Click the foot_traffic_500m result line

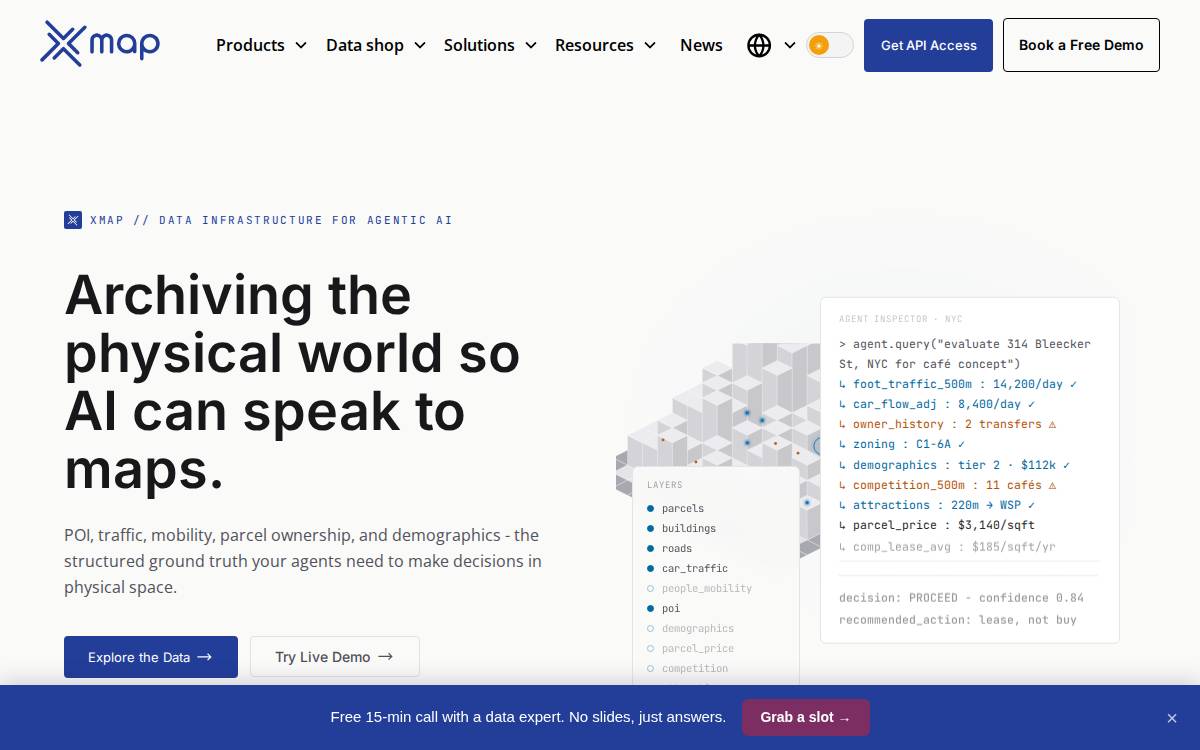958,384
